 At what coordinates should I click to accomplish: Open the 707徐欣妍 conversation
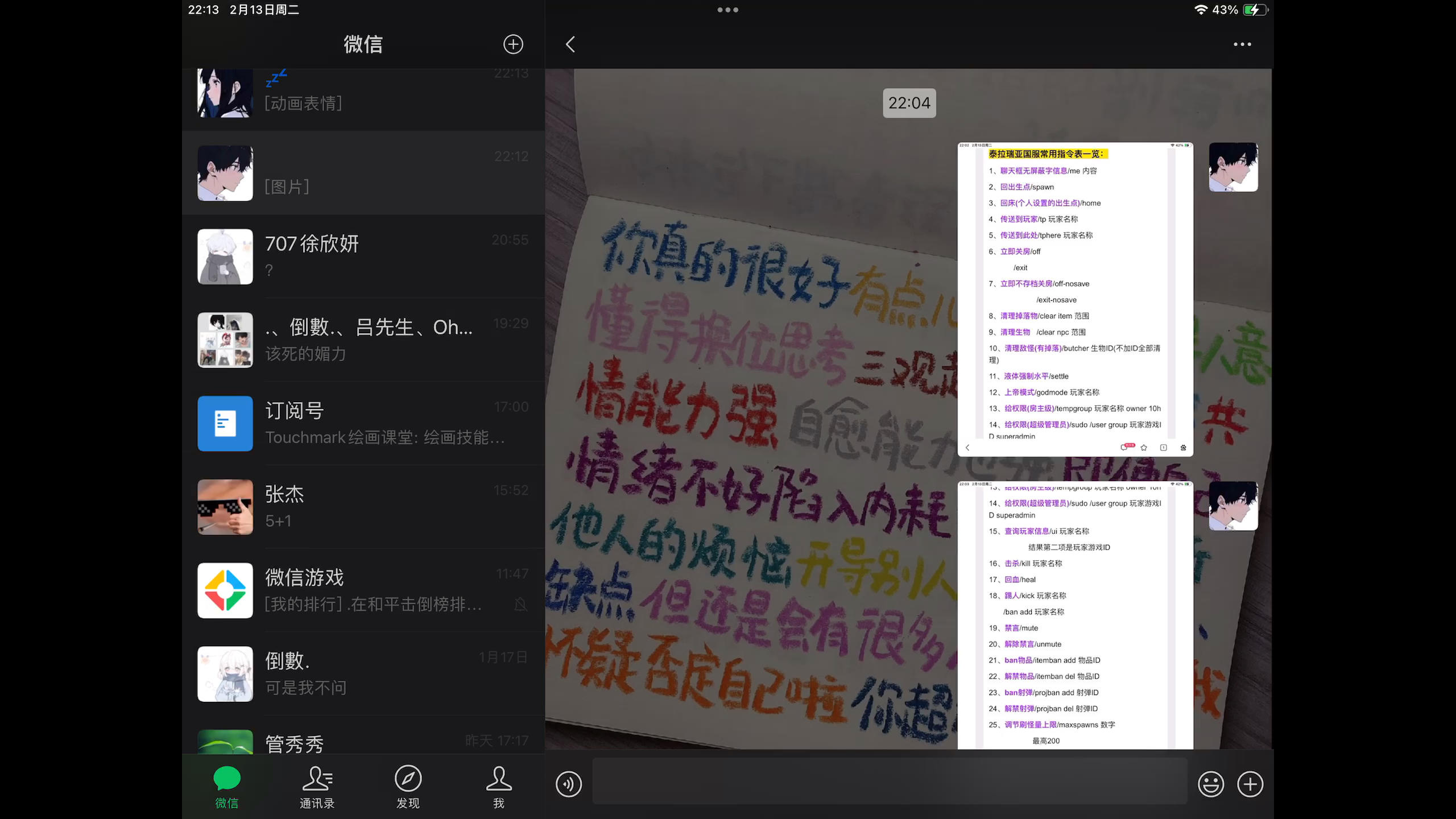(x=363, y=257)
